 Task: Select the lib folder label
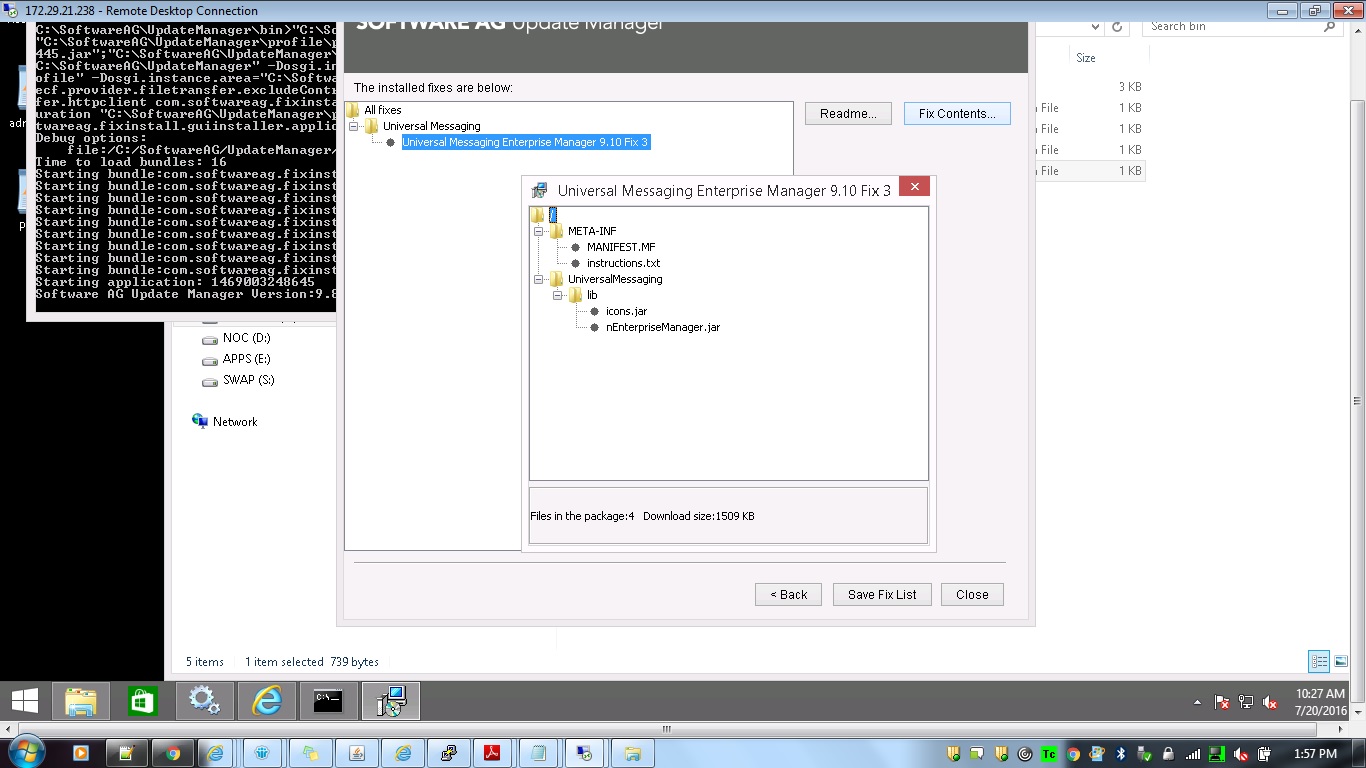tap(592, 295)
